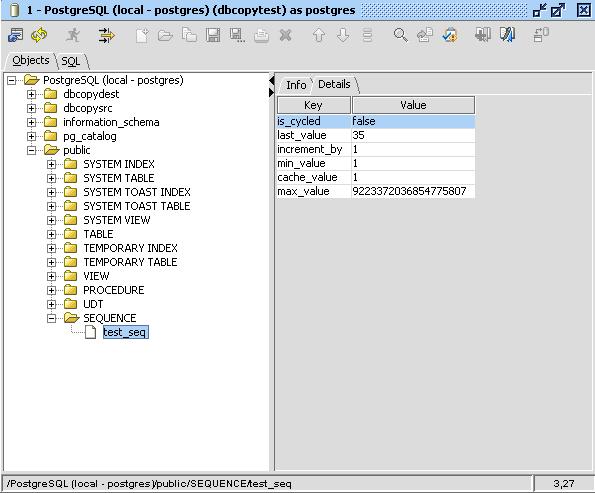Click the red X delete toolbar icon
The width and height of the screenshot is (595, 493).
[x=285, y=35]
